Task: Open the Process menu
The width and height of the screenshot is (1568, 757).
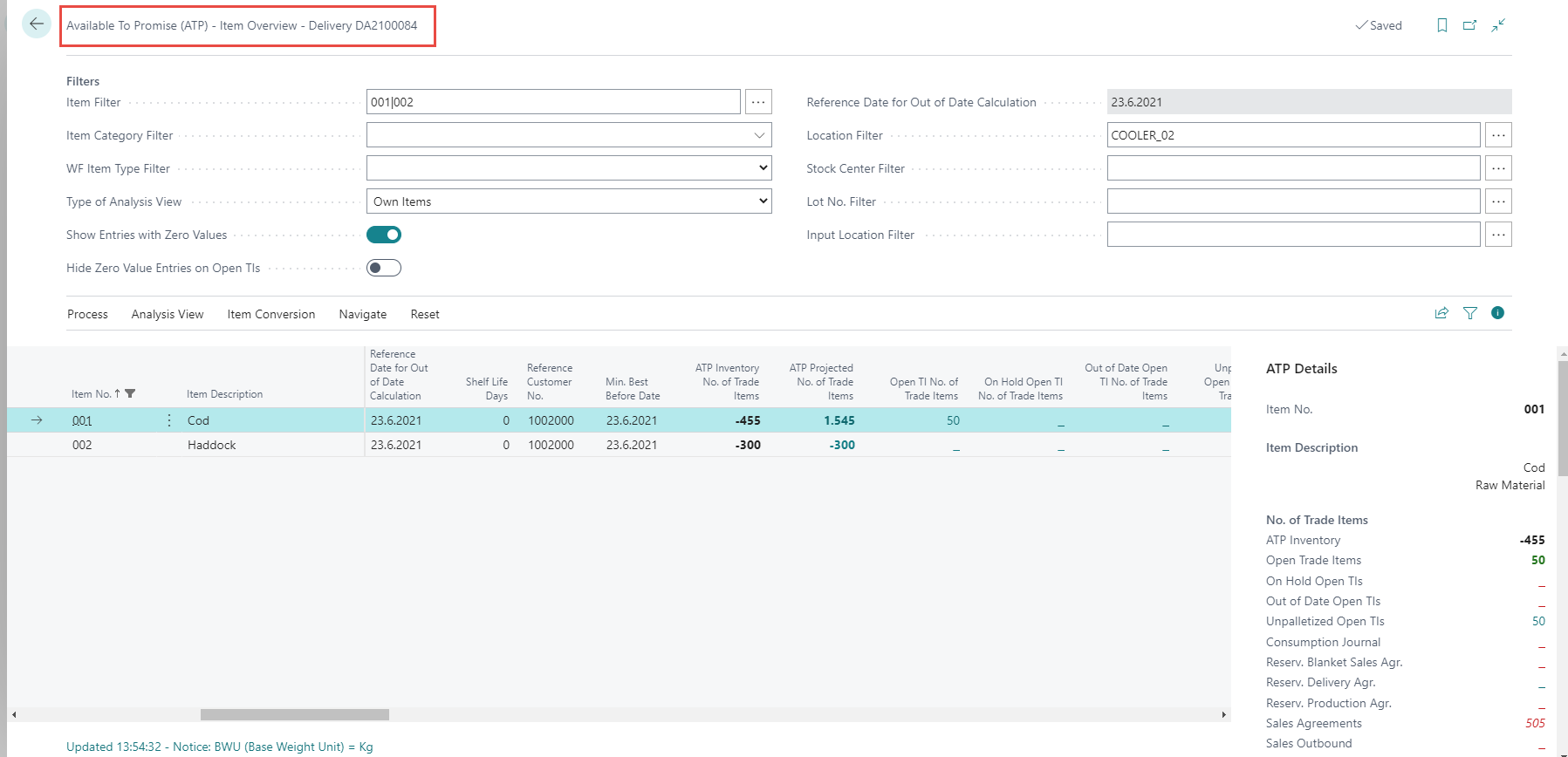Action: pos(87,314)
